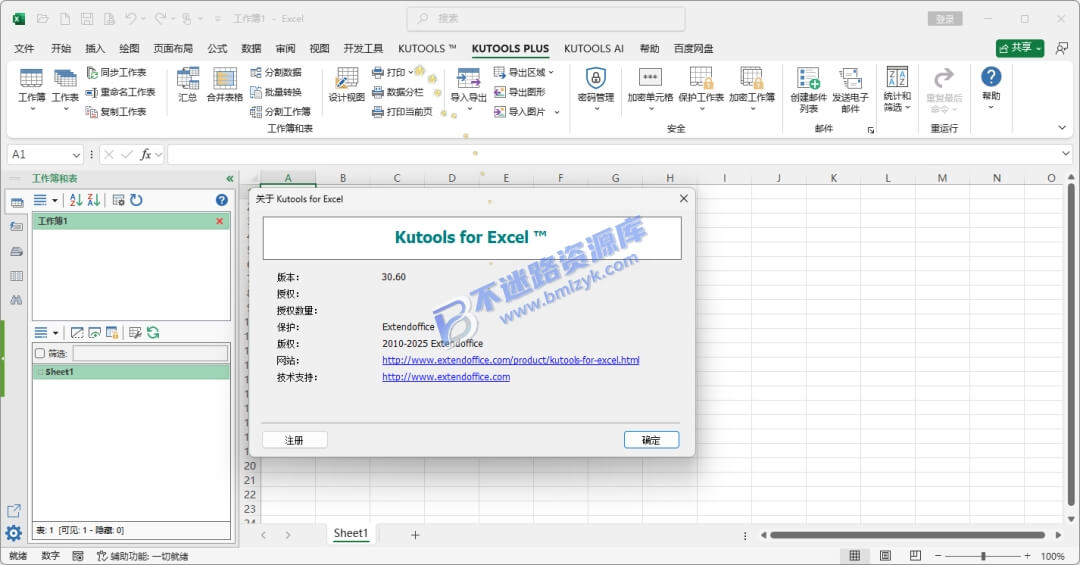Image resolution: width=1080 pixels, height=565 pixels.
Task: Select the Sheet1 tab at the bottom
Action: click(351, 533)
